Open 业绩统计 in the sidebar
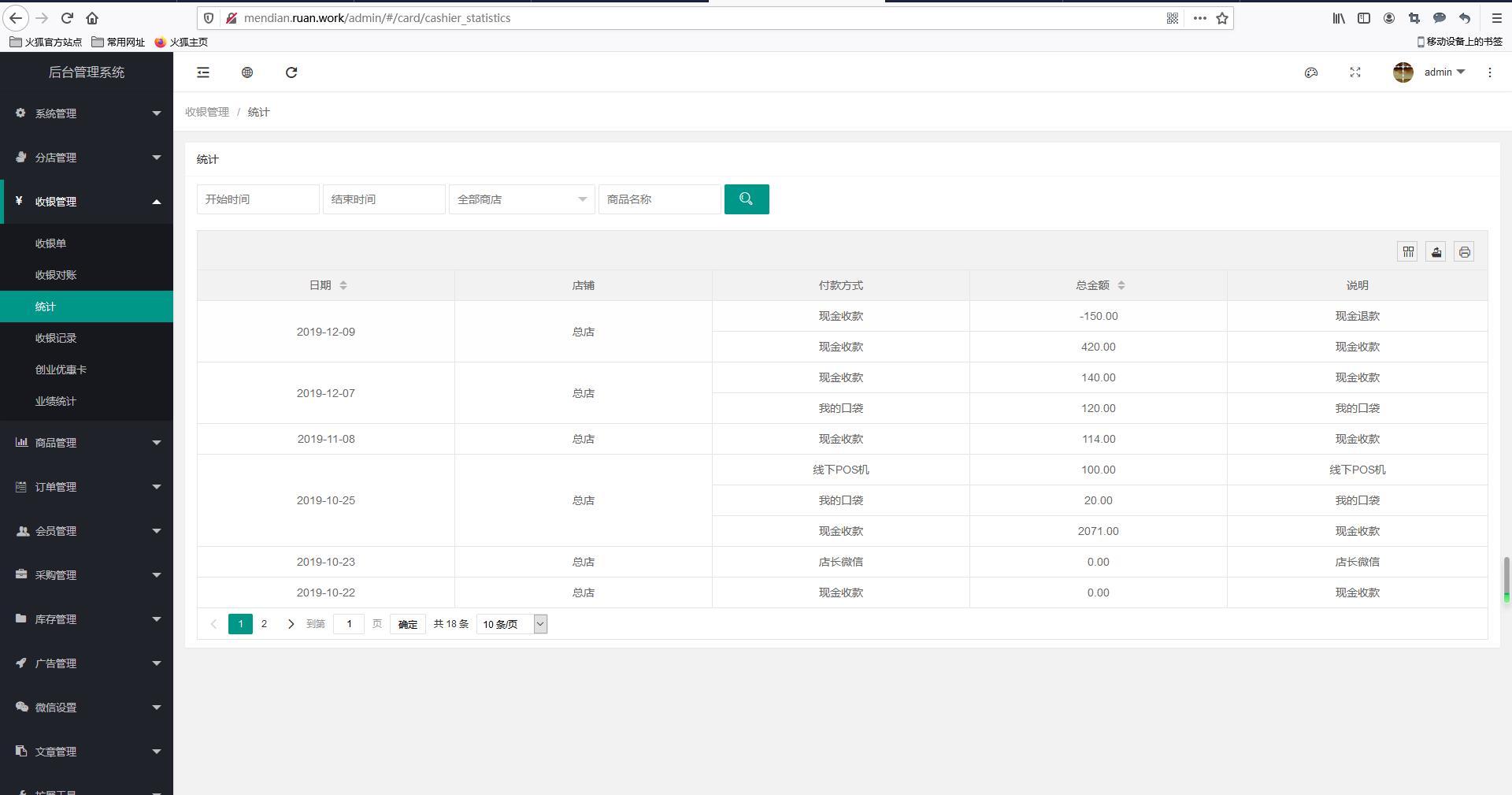Screen dimensions: 1512x795 [x=56, y=401]
